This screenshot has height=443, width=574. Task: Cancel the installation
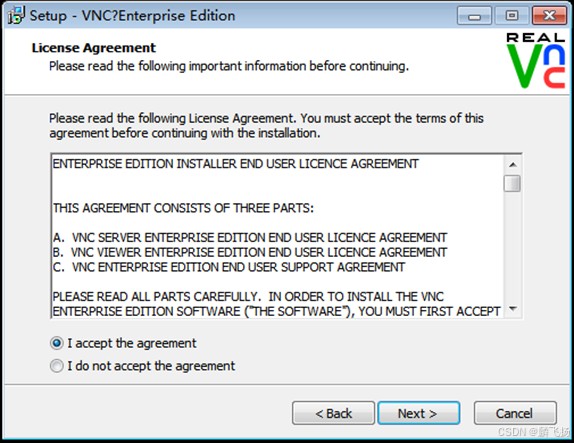(x=515, y=413)
